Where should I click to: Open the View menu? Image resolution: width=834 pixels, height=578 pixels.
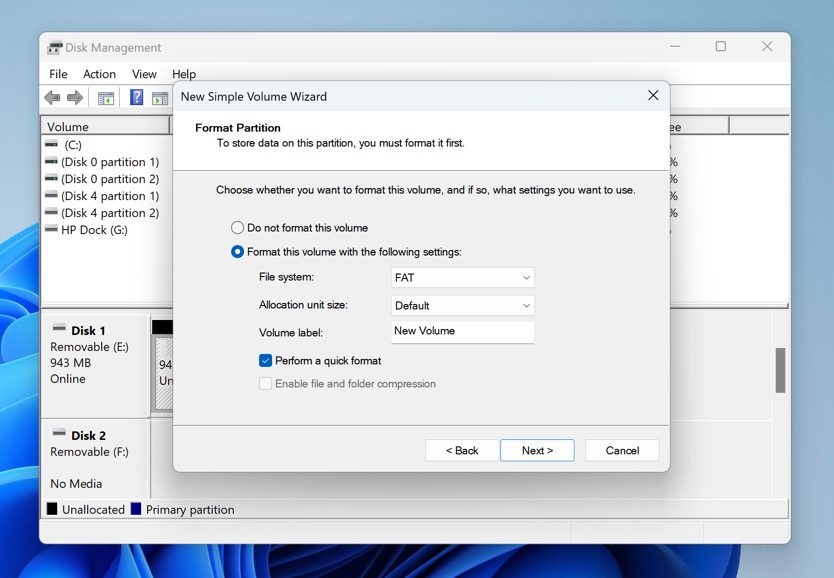tap(144, 73)
